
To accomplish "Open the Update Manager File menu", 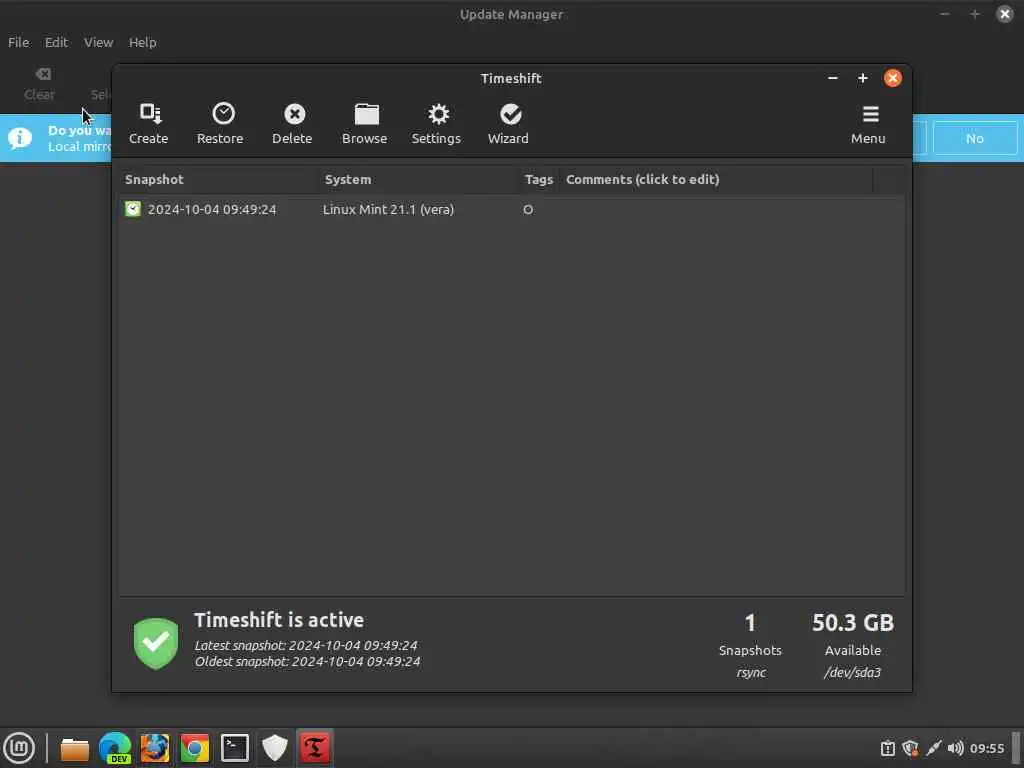I will coord(18,42).
